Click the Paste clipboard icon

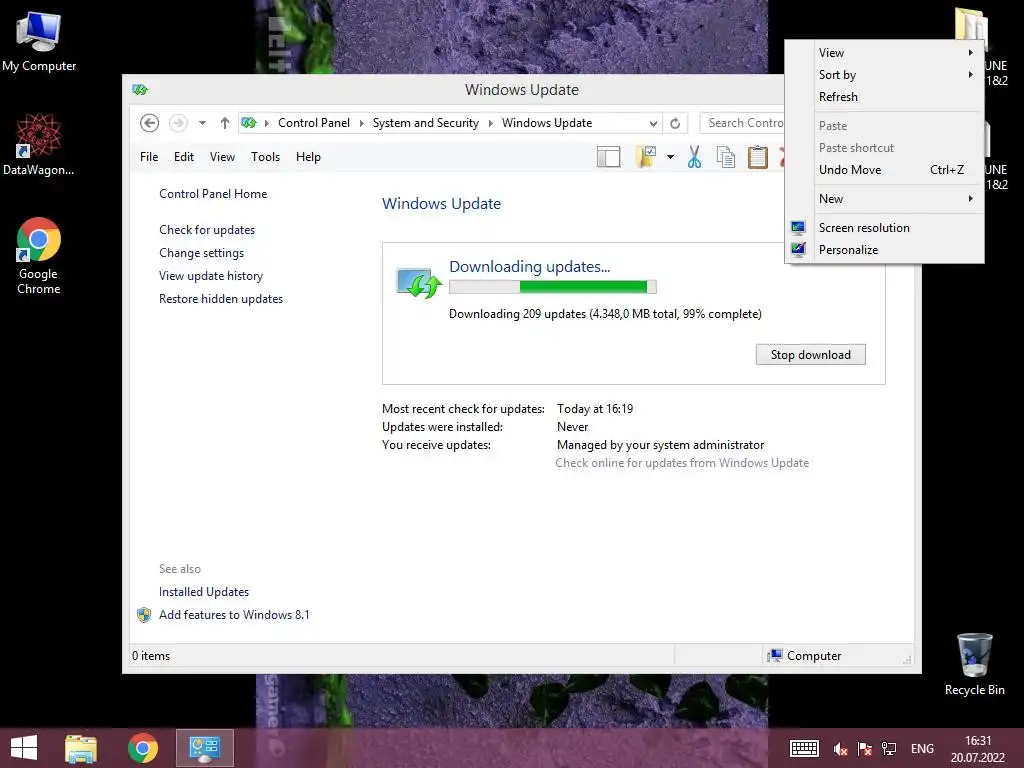[758, 157]
